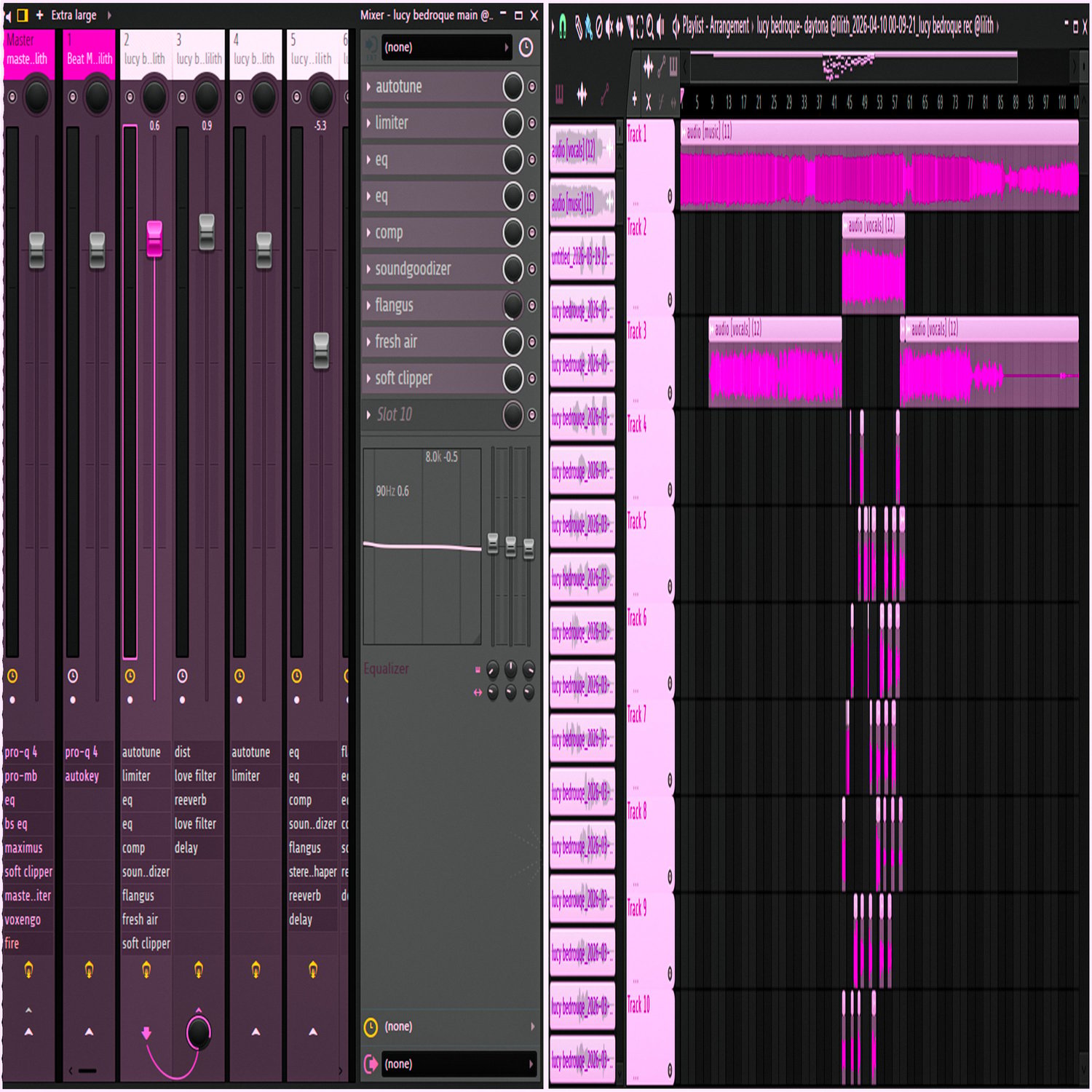The image size is (1092, 1092).
Task: Select the Zoom magnifier tool in Playlist
Action: point(650,27)
